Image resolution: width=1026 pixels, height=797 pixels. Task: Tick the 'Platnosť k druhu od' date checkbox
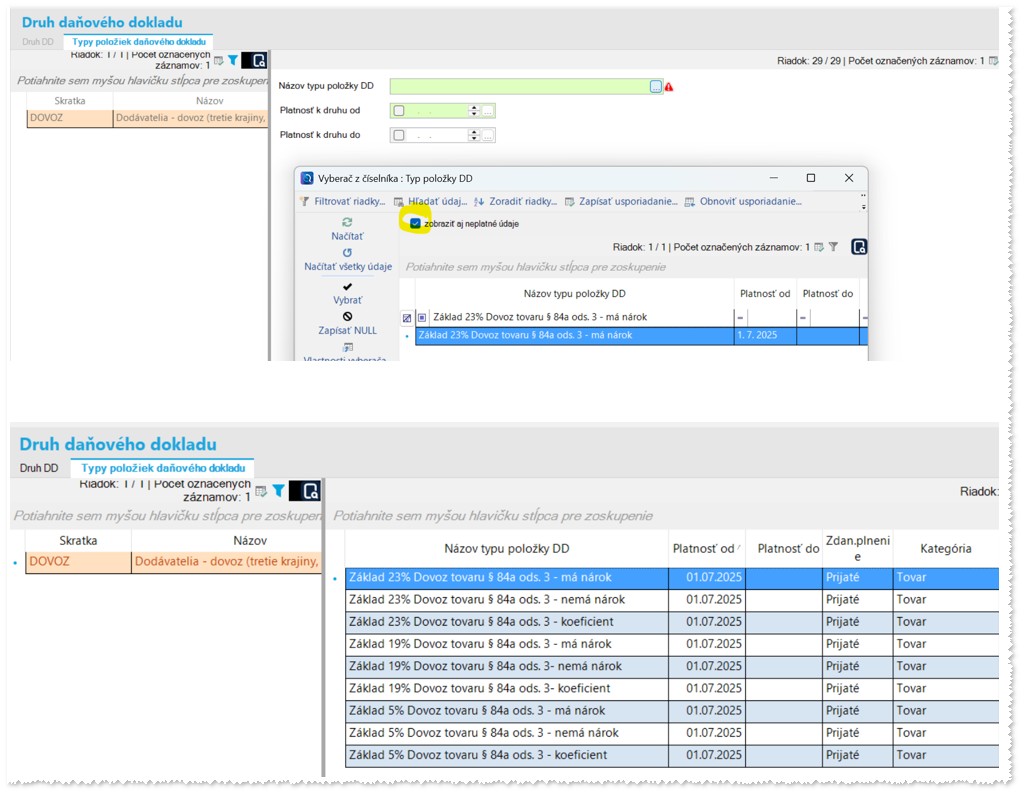click(x=399, y=111)
